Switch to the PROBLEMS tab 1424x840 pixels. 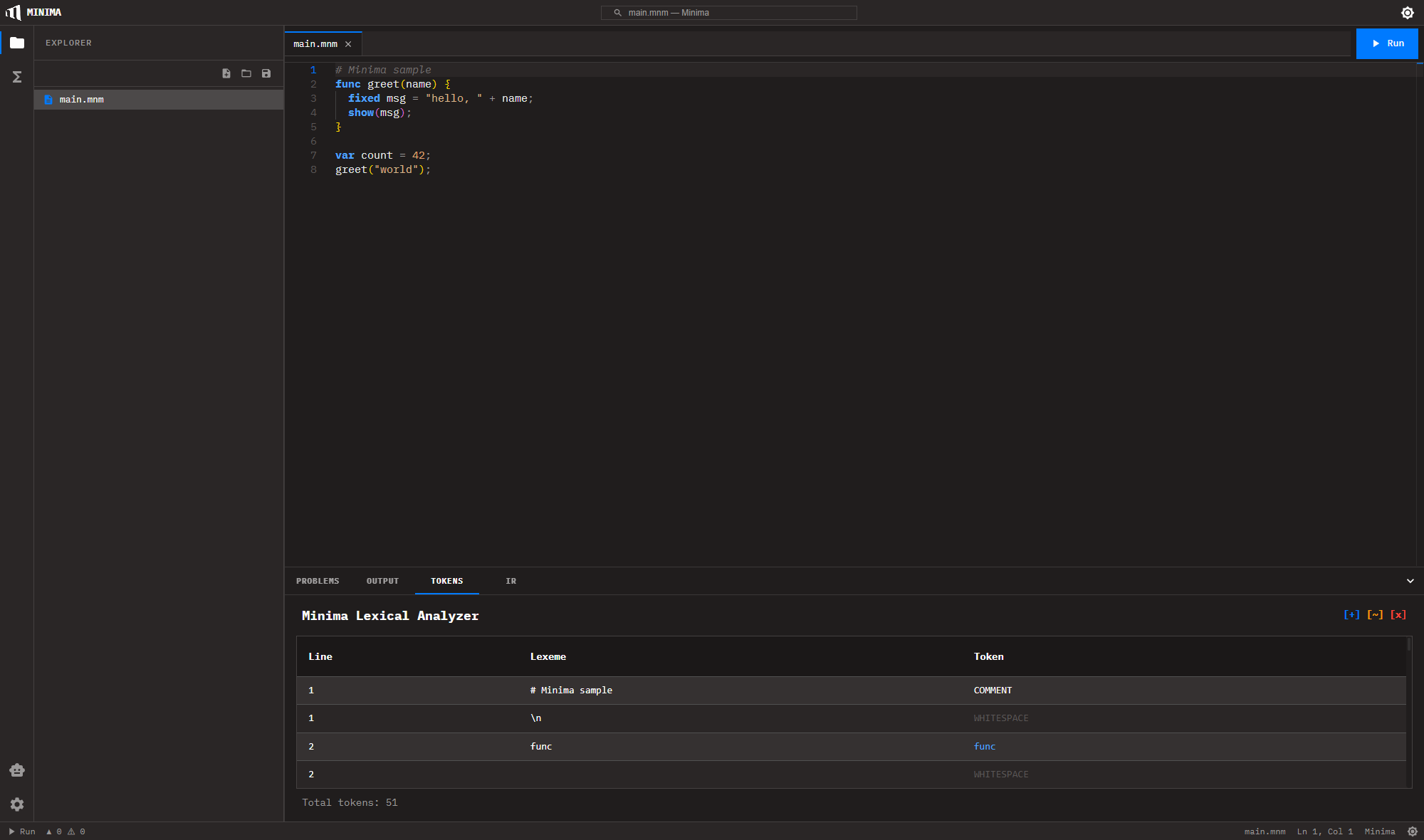click(x=318, y=581)
